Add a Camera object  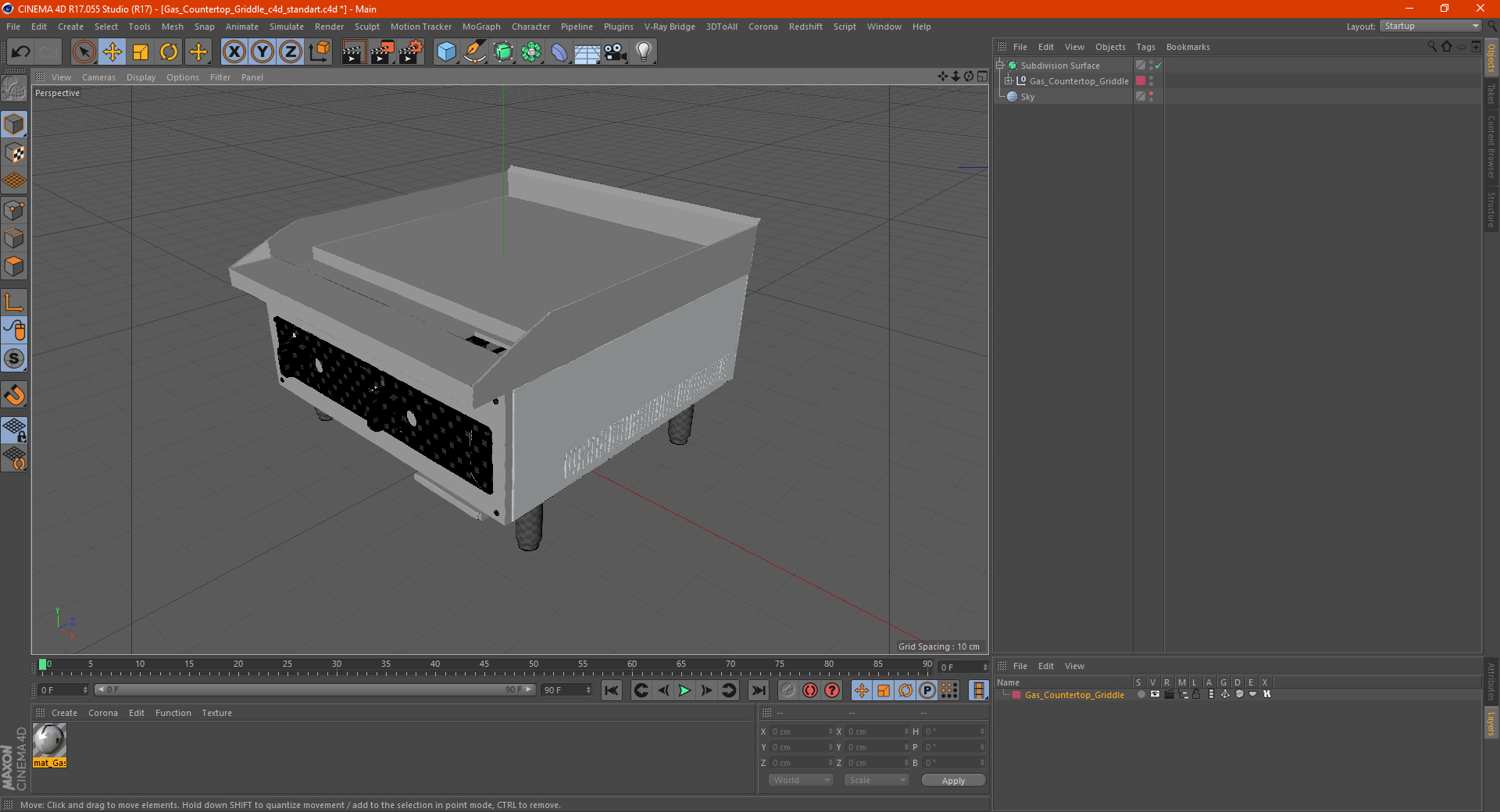[x=616, y=52]
